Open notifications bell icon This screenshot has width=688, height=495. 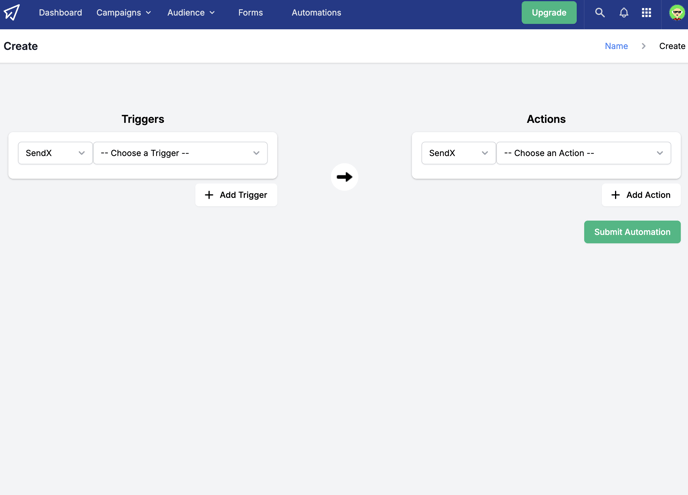(x=624, y=13)
